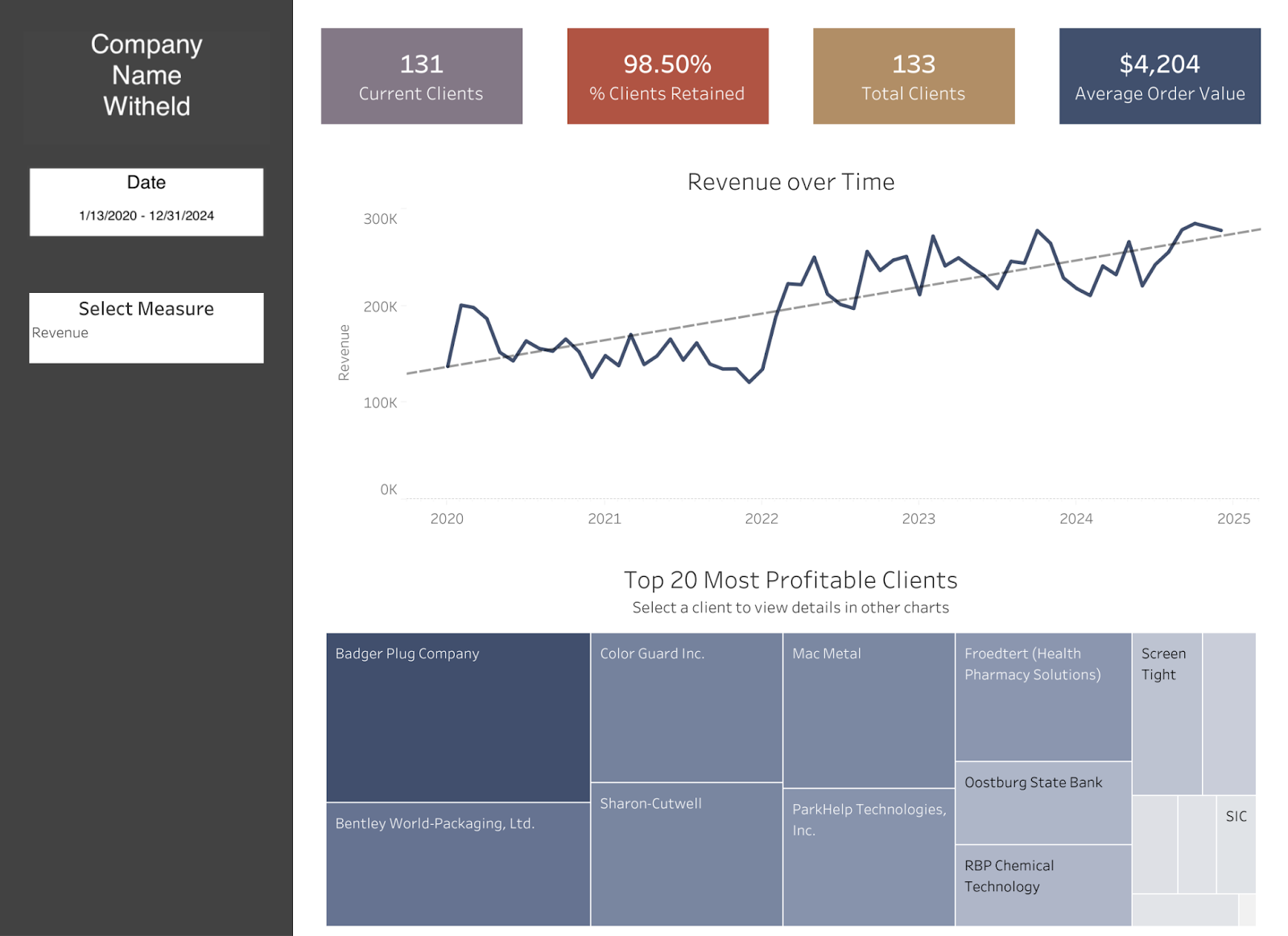Click the Company Name Witheld header
This screenshot has width=1288, height=936.
coord(147,75)
